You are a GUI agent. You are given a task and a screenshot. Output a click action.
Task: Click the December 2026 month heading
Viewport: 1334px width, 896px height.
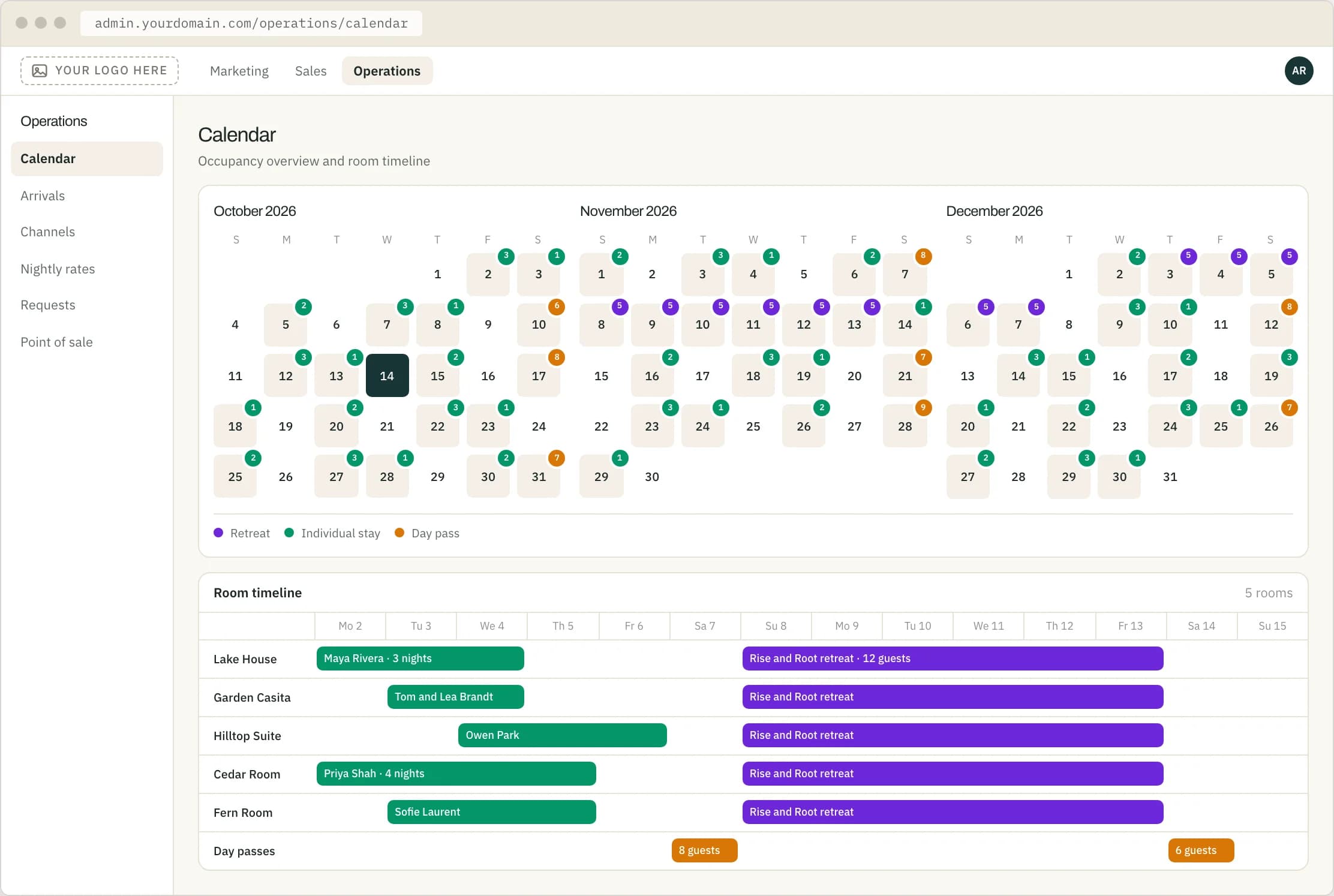(x=995, y=211)
